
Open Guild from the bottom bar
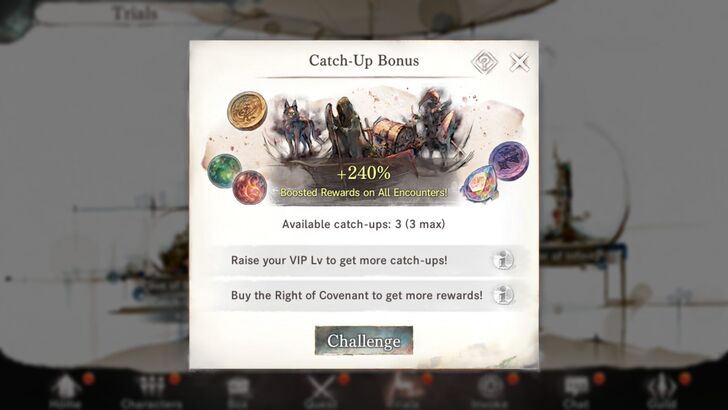(x=662, y=391)
